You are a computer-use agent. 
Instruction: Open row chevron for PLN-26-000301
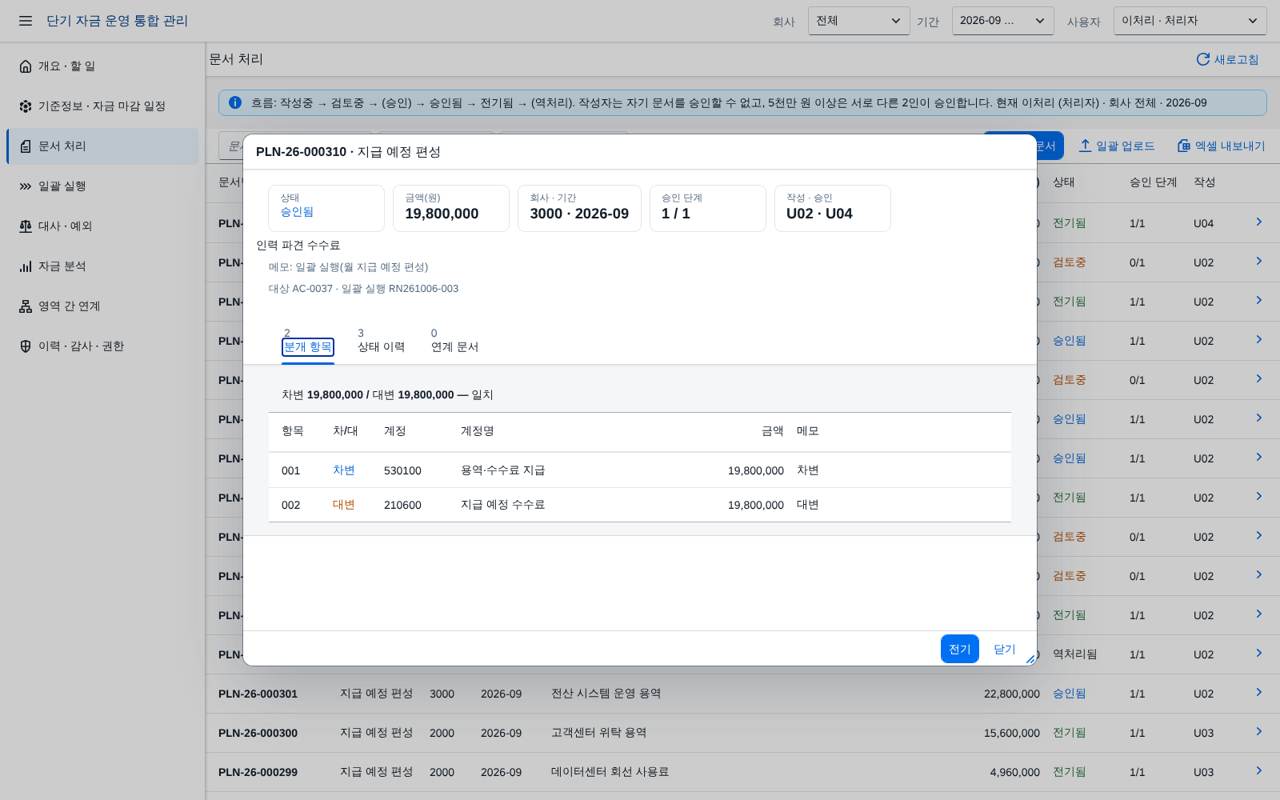tap(1259, 692)
